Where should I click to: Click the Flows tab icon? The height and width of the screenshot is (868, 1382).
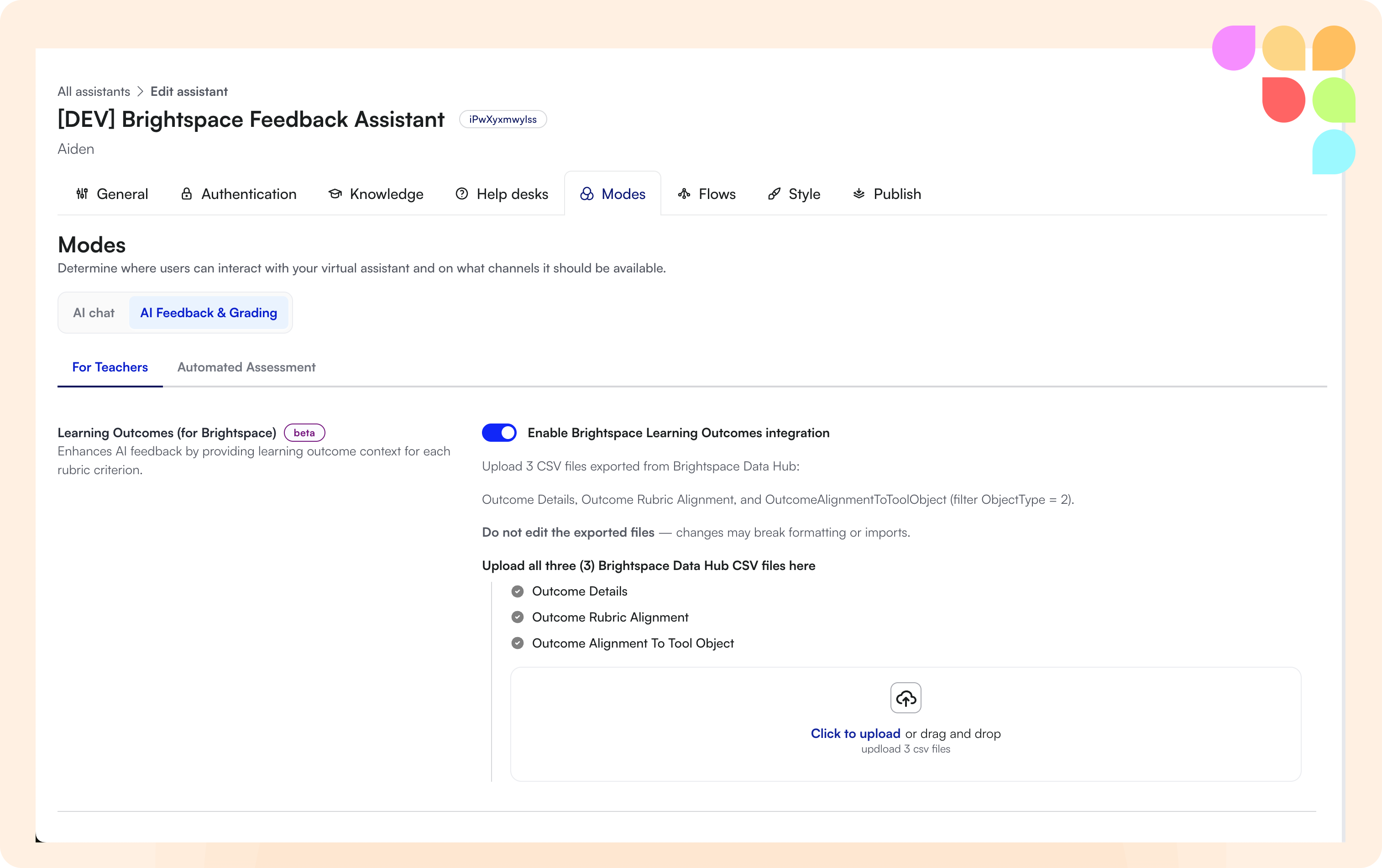tap(684, 194)
